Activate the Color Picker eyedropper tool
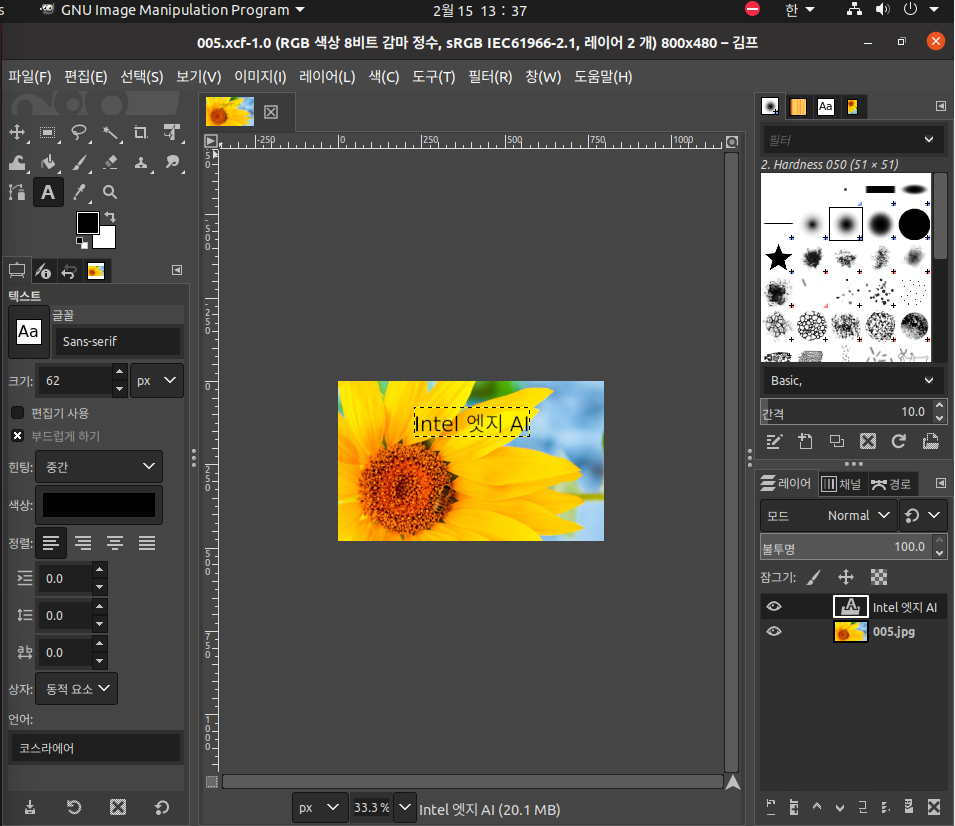This screenshot has width=955, height=826. click(x=79, y=192)
